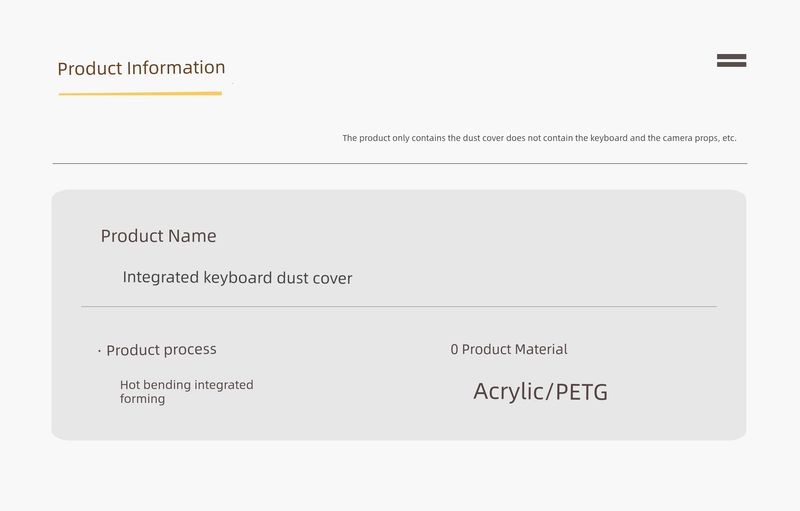Open the hamburger menu icon
This screenshot has width=800, height=511.
coord(731,60)
